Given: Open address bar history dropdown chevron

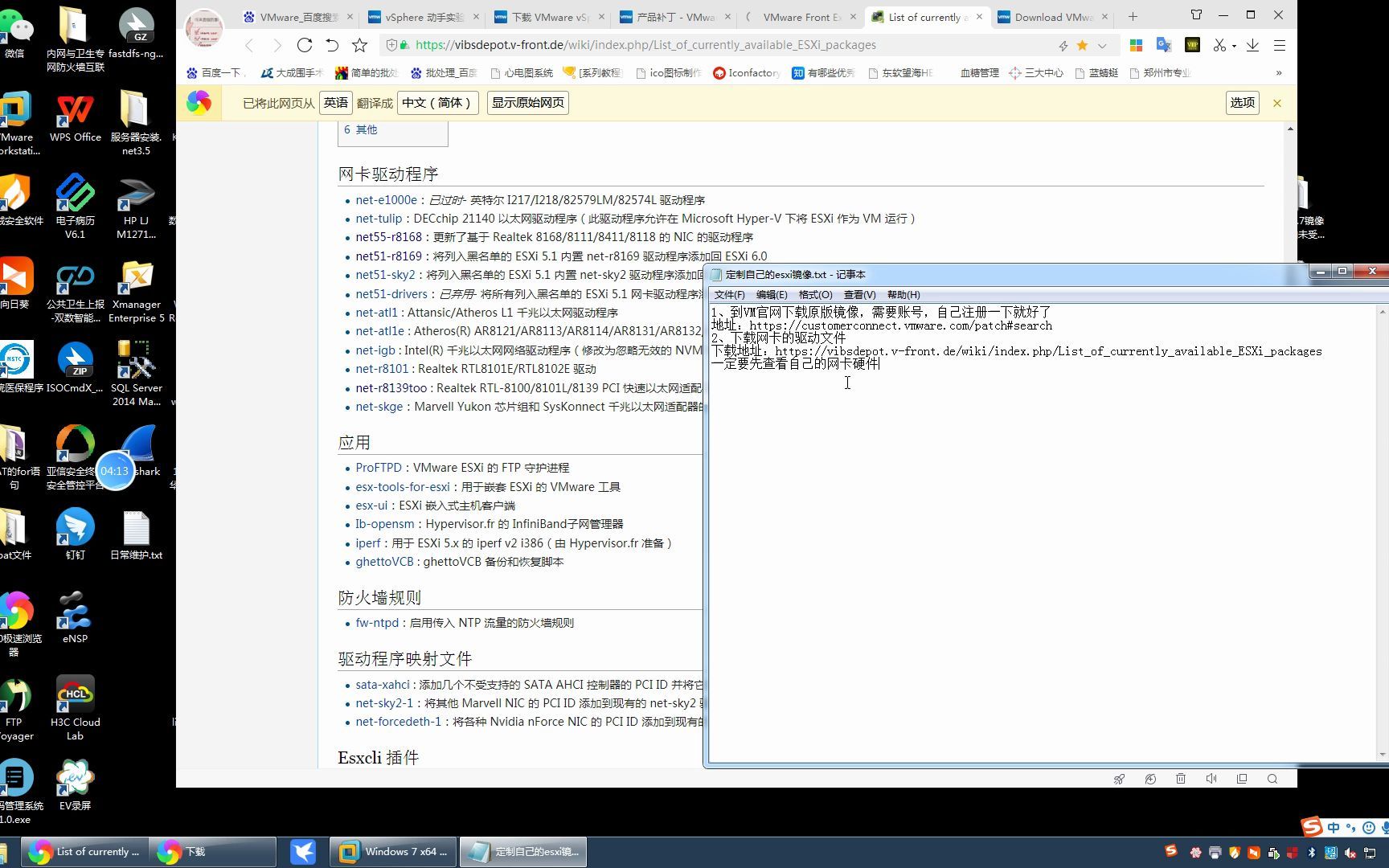Looking at the screenshot, I should point(1102,46).
